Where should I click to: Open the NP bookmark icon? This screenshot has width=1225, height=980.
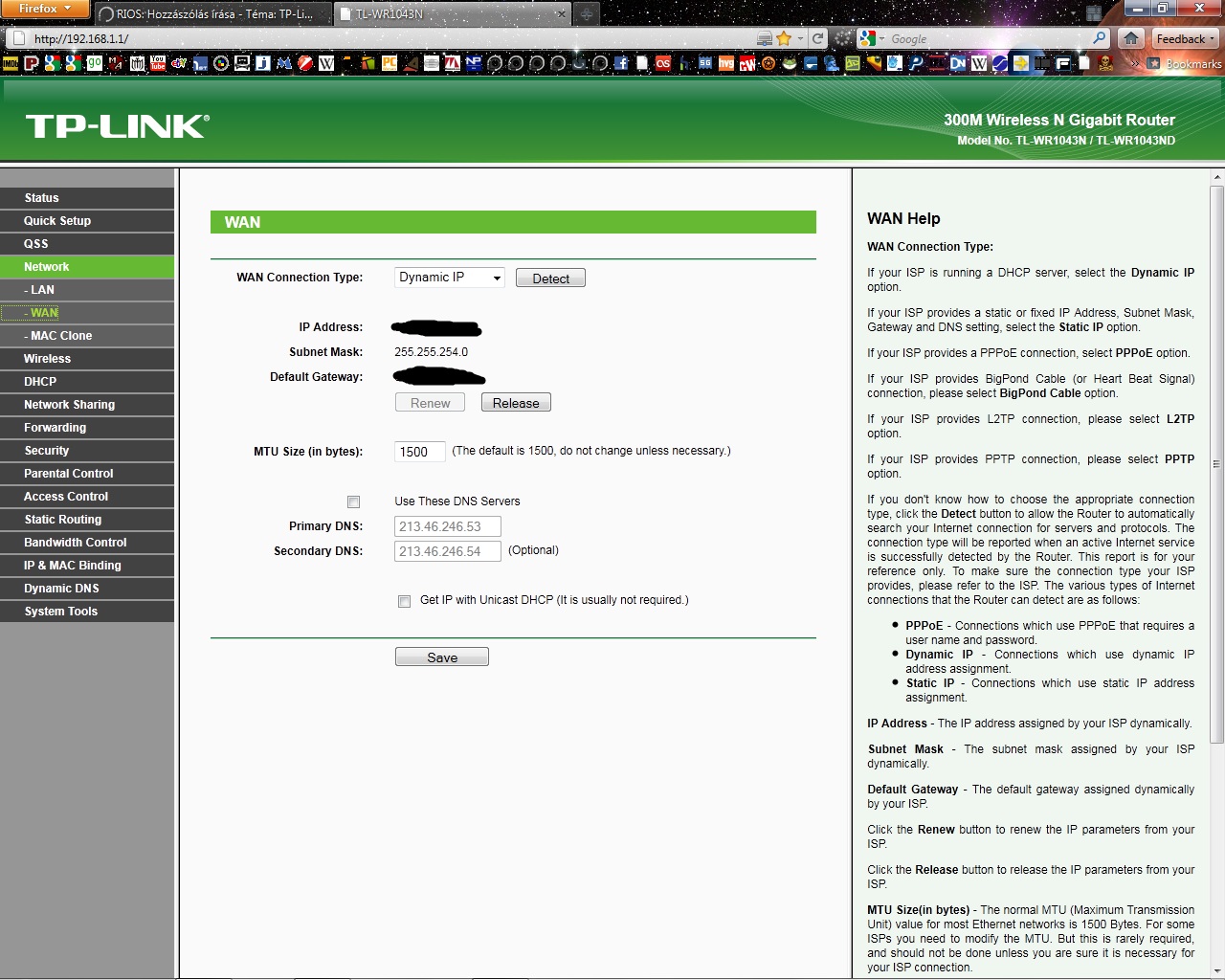(474, 63)
